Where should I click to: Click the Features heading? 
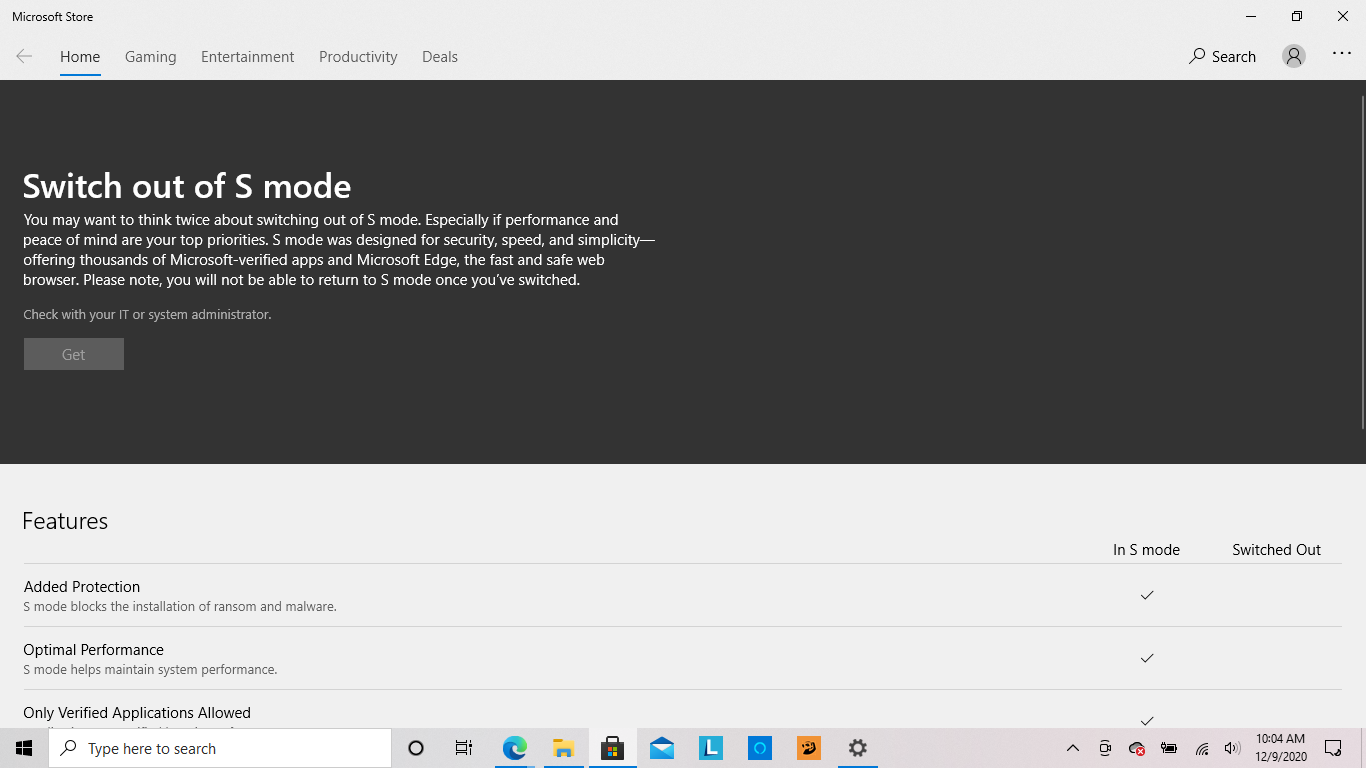click(65, 521)
